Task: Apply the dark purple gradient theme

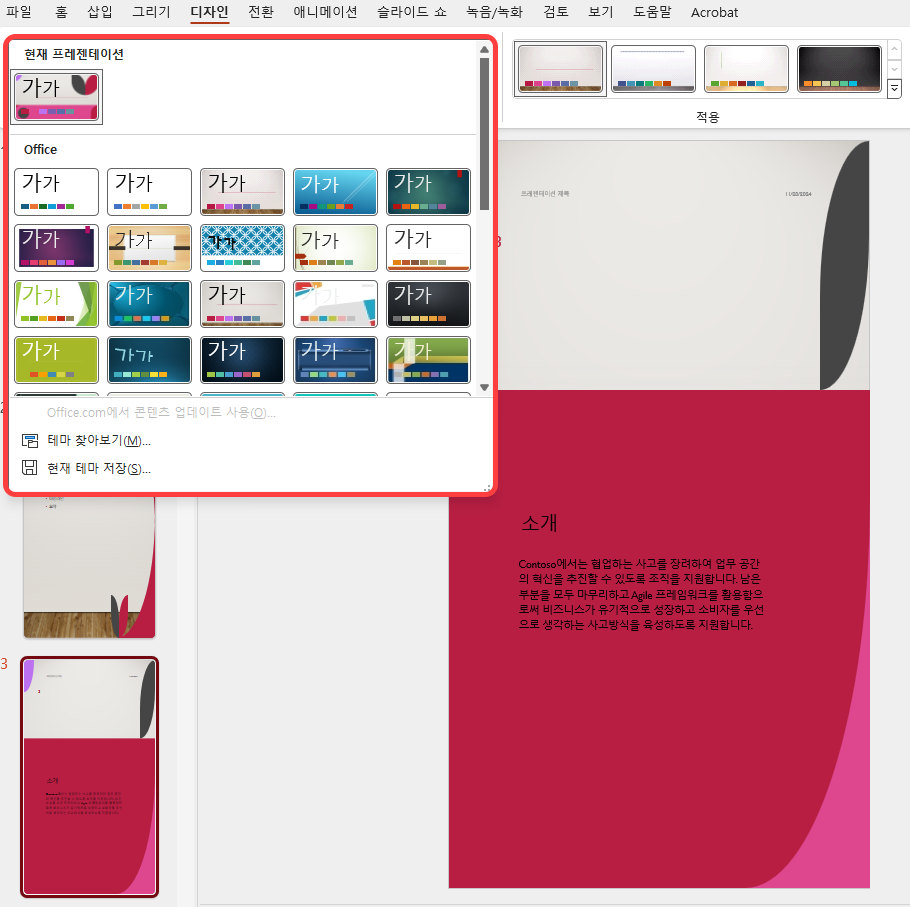Action: tap(56, 247)
